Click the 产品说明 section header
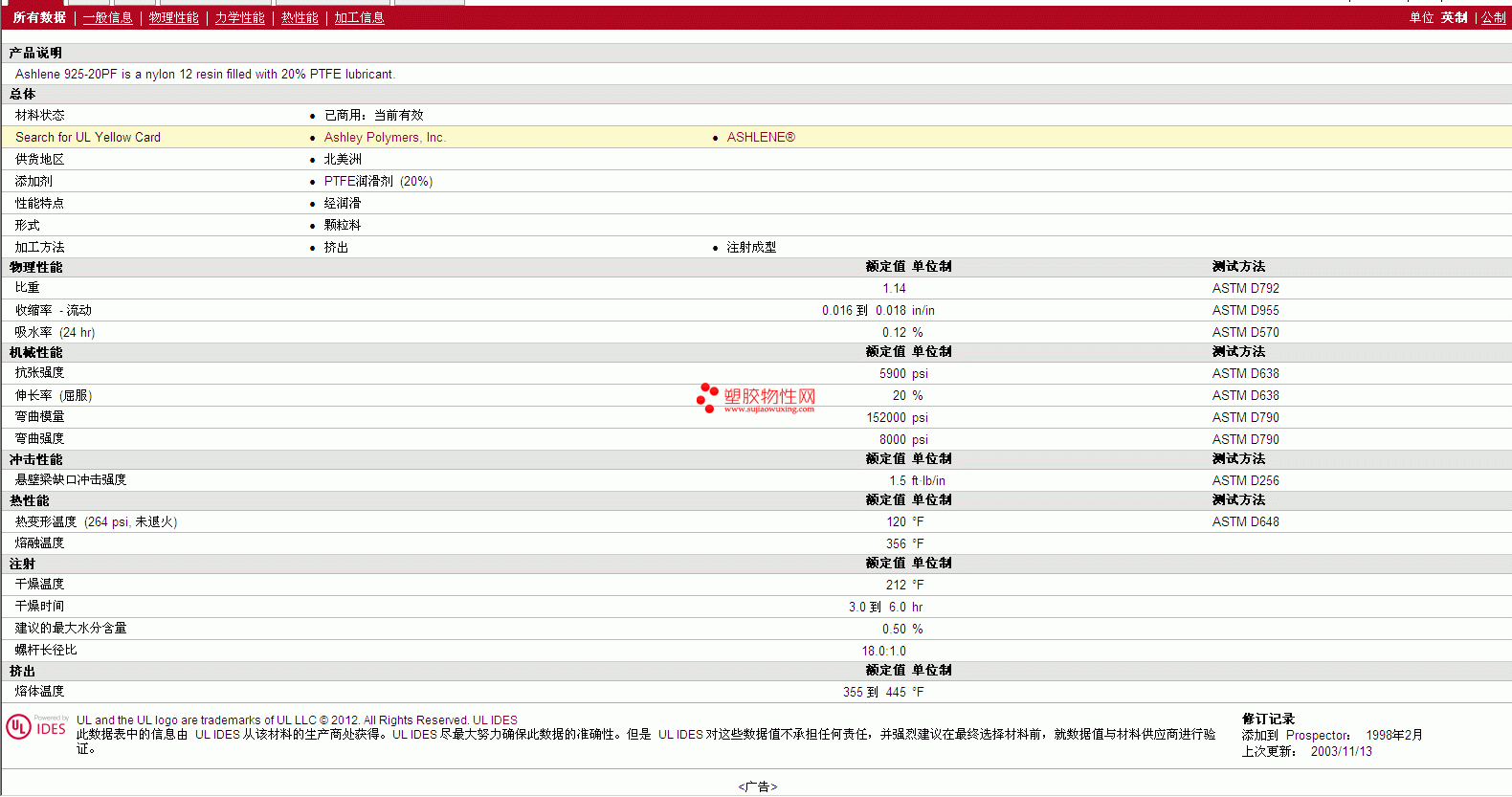This screenshot has height=797, width=1512. tap(35, 54)
